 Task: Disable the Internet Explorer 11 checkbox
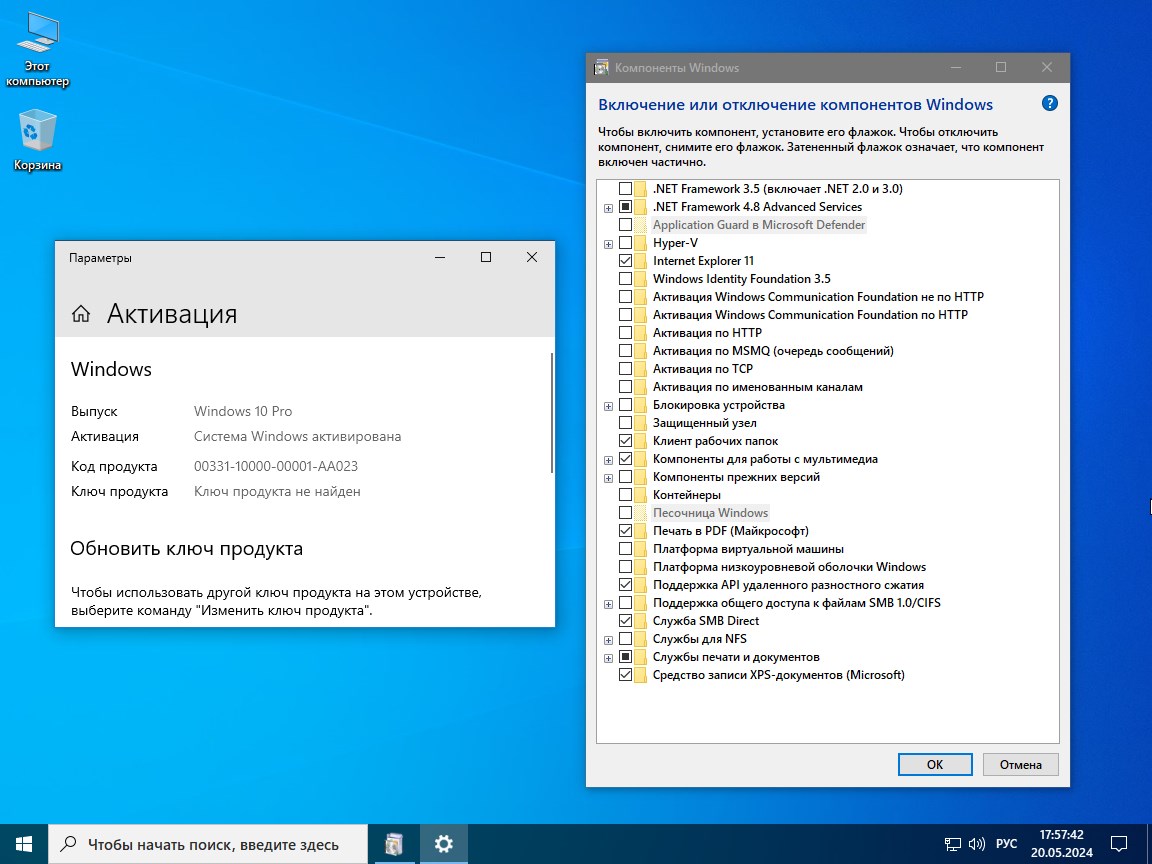coord(626,260)
